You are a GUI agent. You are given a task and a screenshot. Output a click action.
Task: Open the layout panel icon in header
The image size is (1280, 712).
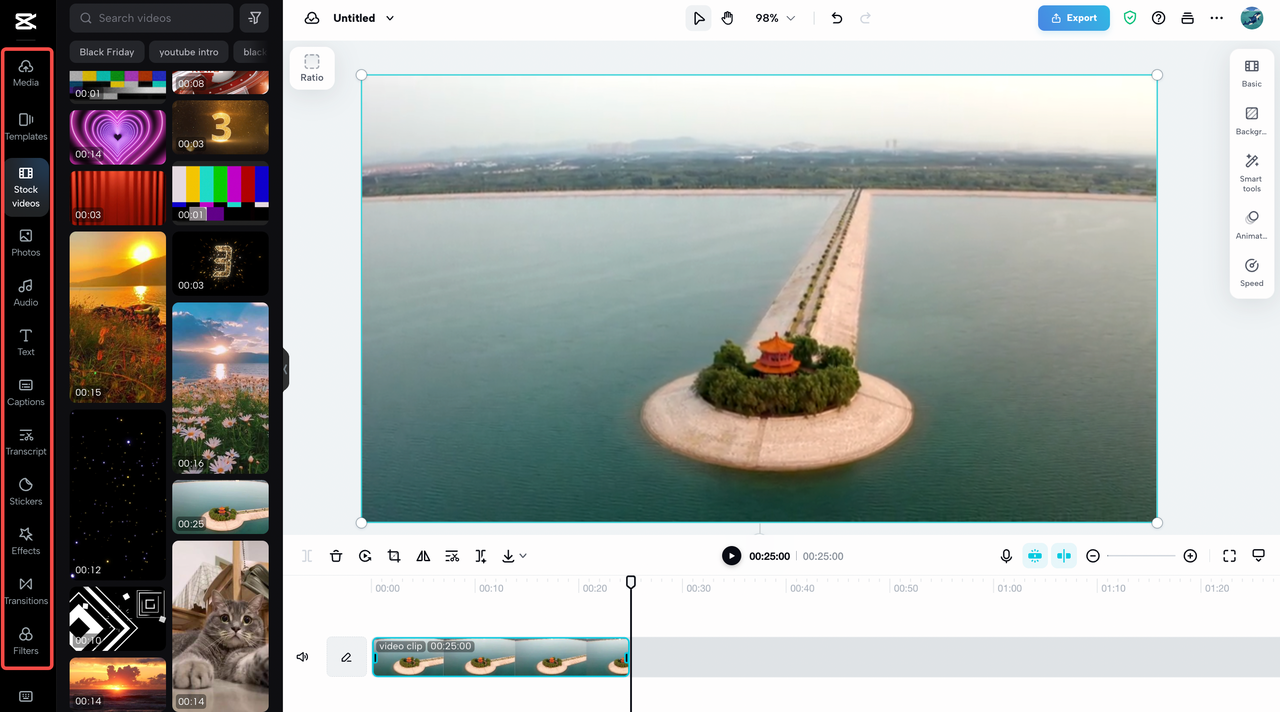click(x=1187, y=18)
